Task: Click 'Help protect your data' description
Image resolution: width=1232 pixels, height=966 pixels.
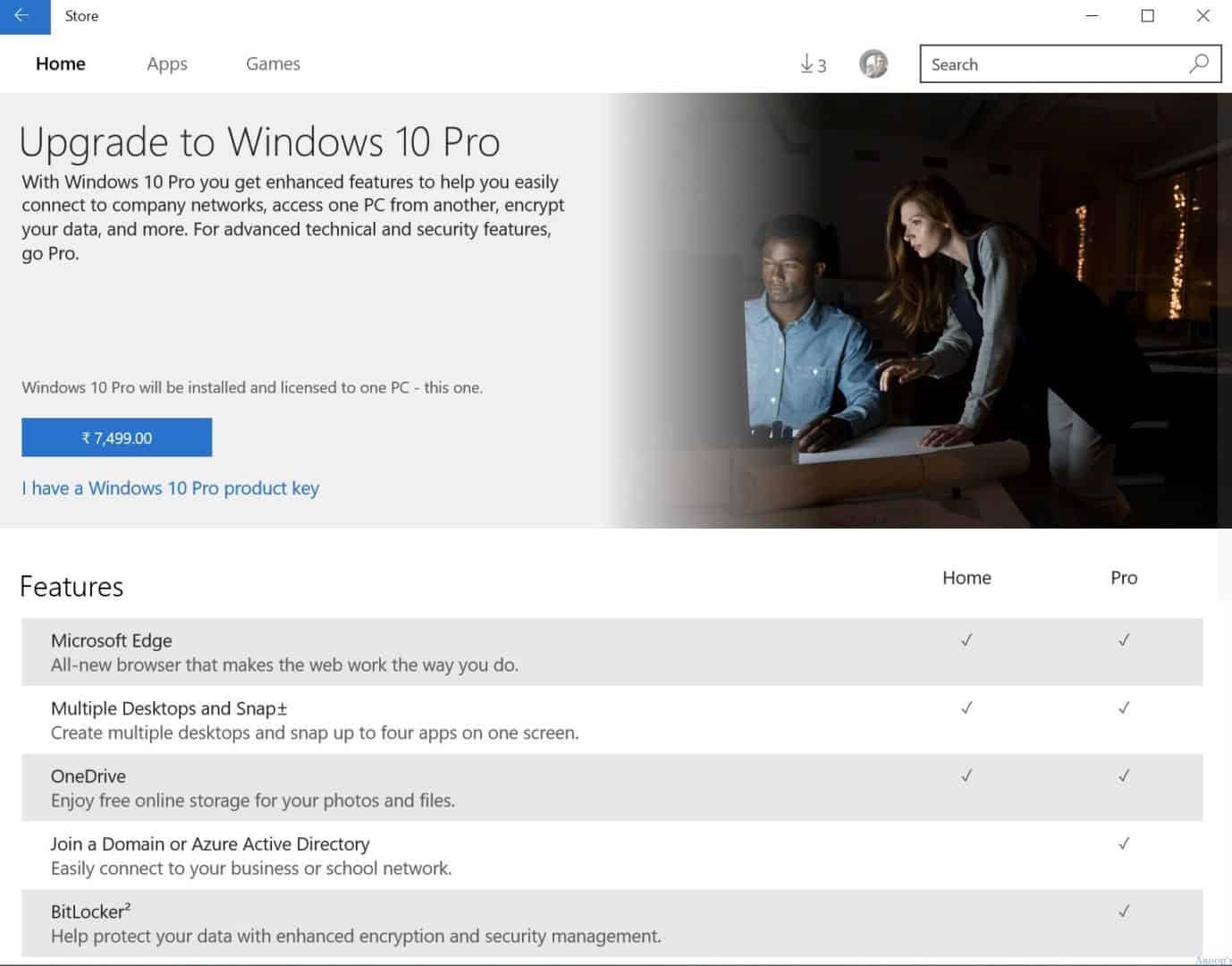Action: click(x=356, y=936)
